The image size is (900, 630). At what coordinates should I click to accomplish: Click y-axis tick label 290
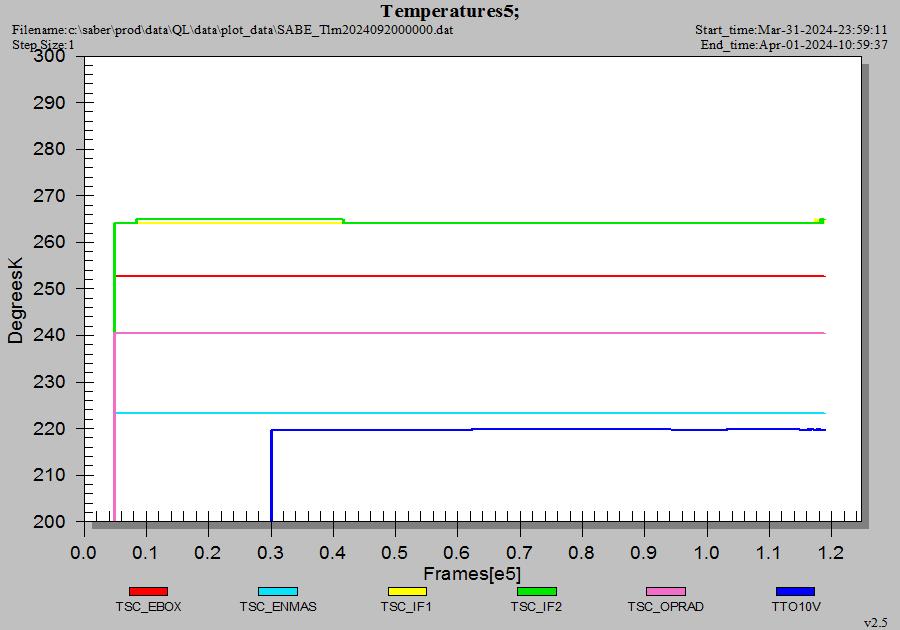pyautogui.click(x=49, y=103)
